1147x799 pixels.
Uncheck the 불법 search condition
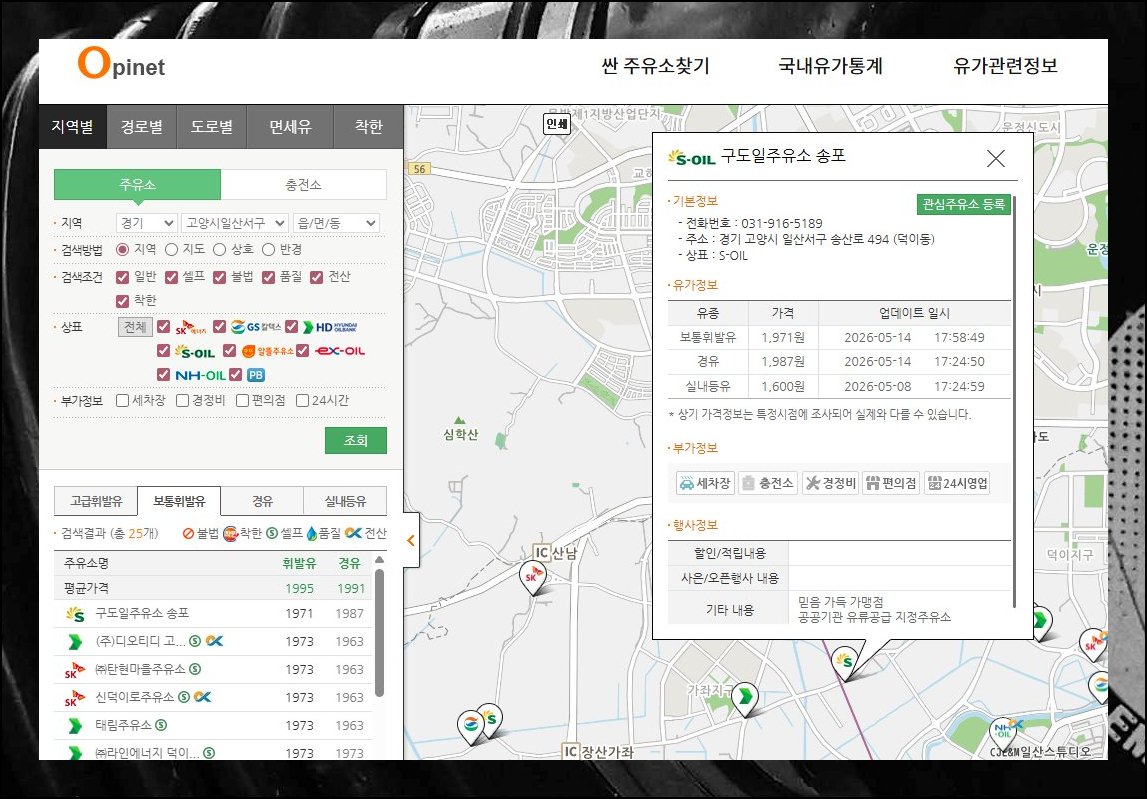(x=219, y=277)
